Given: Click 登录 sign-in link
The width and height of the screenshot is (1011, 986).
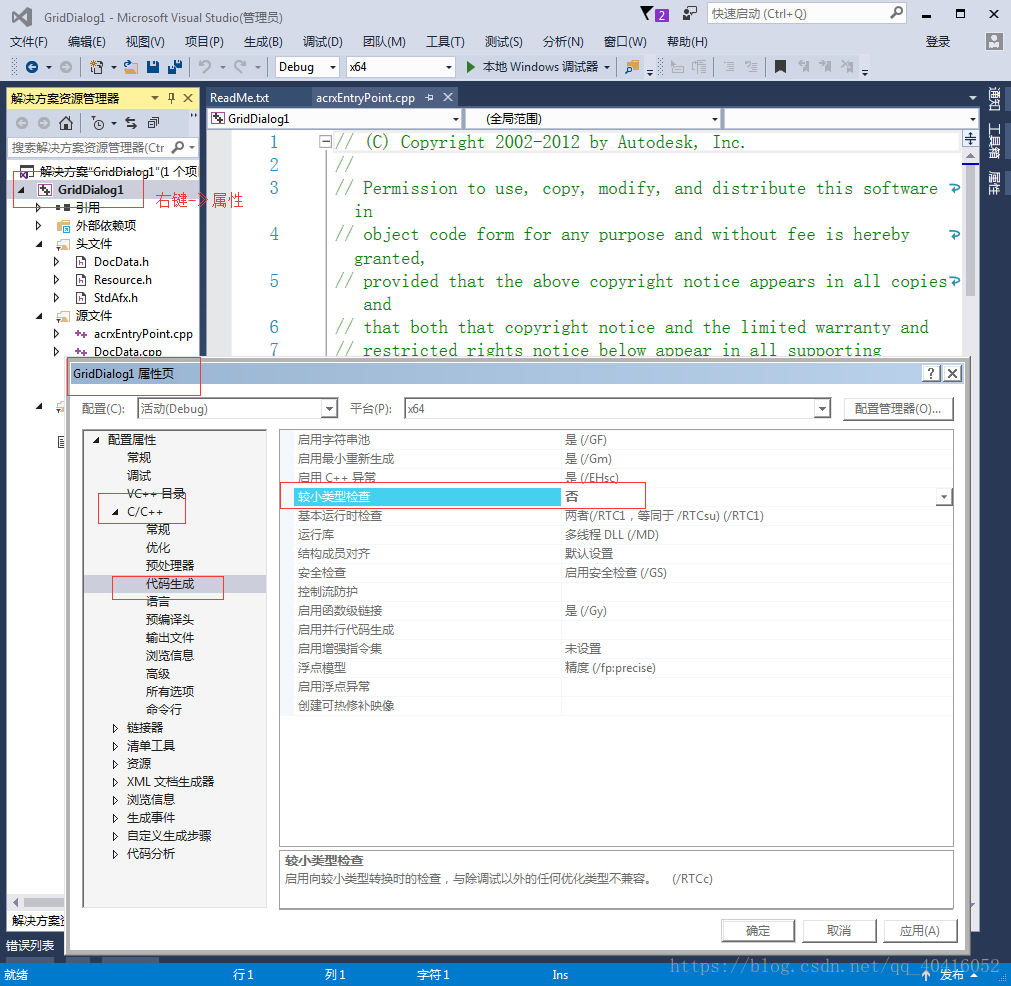Looking at the screenshot, I should 937,42.
